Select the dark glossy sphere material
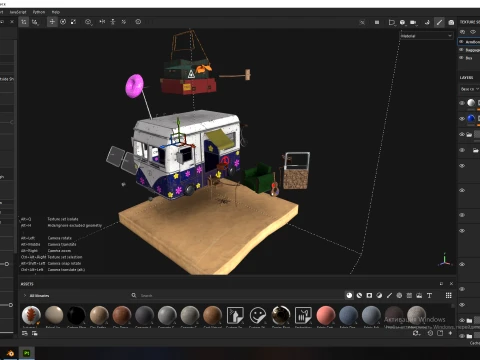This screenshot has width=480, height=360. [281, 315]
